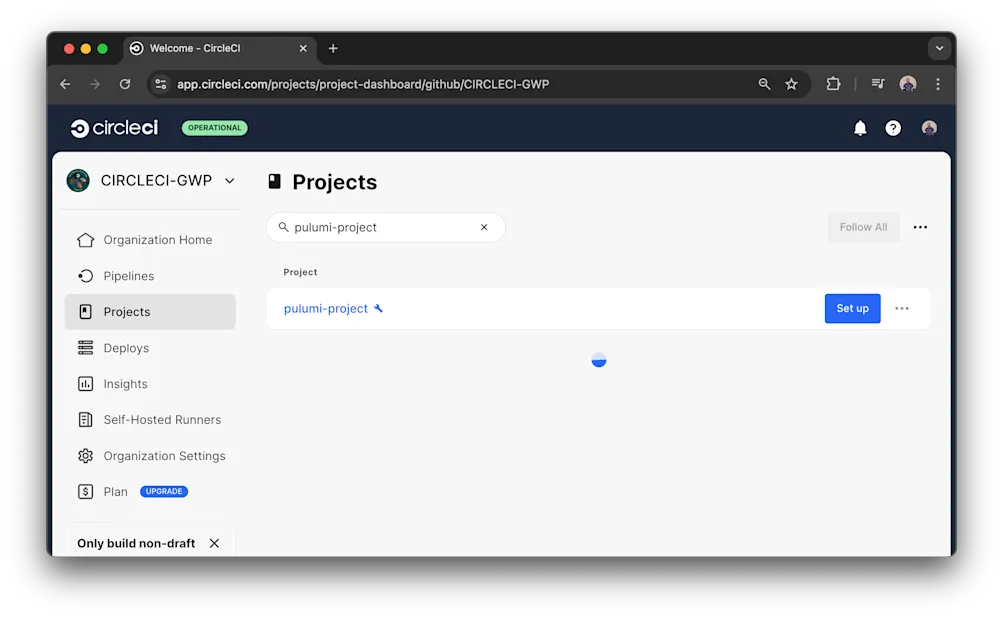Open the Insights panel icon

pos(85,384)
